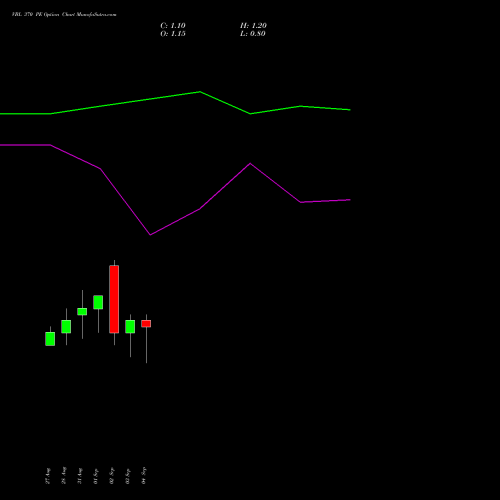Click the small red candlestick for 04 Sep
This screenshot has width=500, height=500.
click(x=146, y=324)
